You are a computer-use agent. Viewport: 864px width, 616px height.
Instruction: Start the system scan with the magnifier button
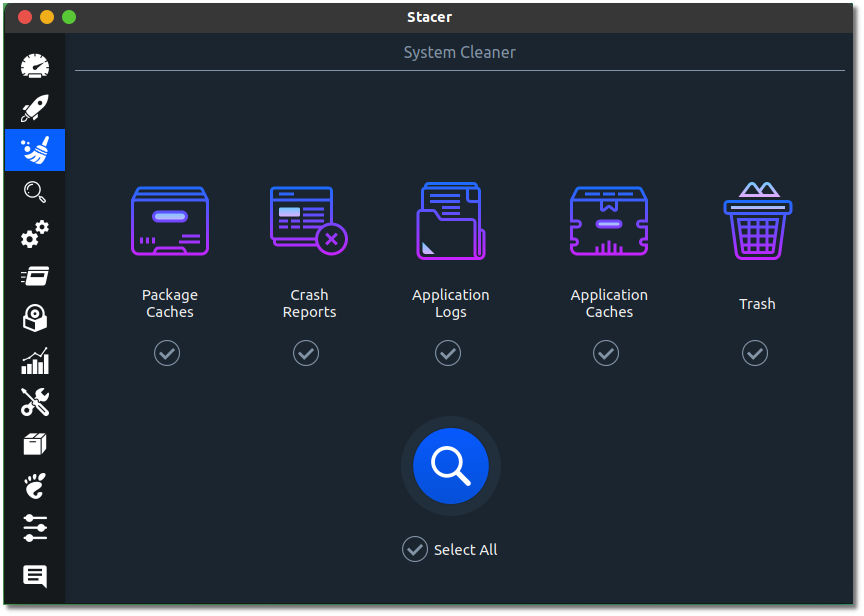[449, 465]
